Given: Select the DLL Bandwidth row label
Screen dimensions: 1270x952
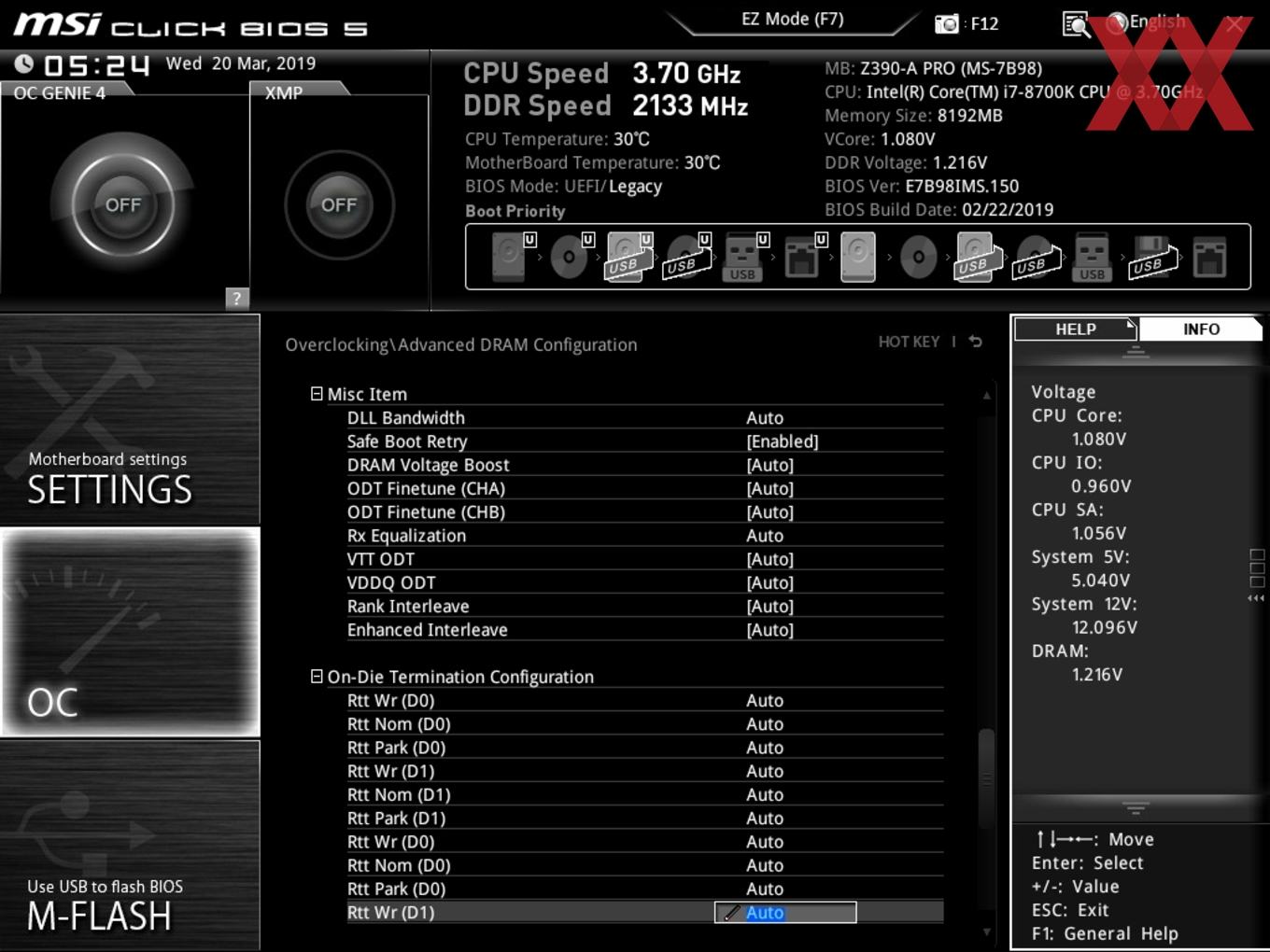Looking at the screenshot, I should [406, 418].
